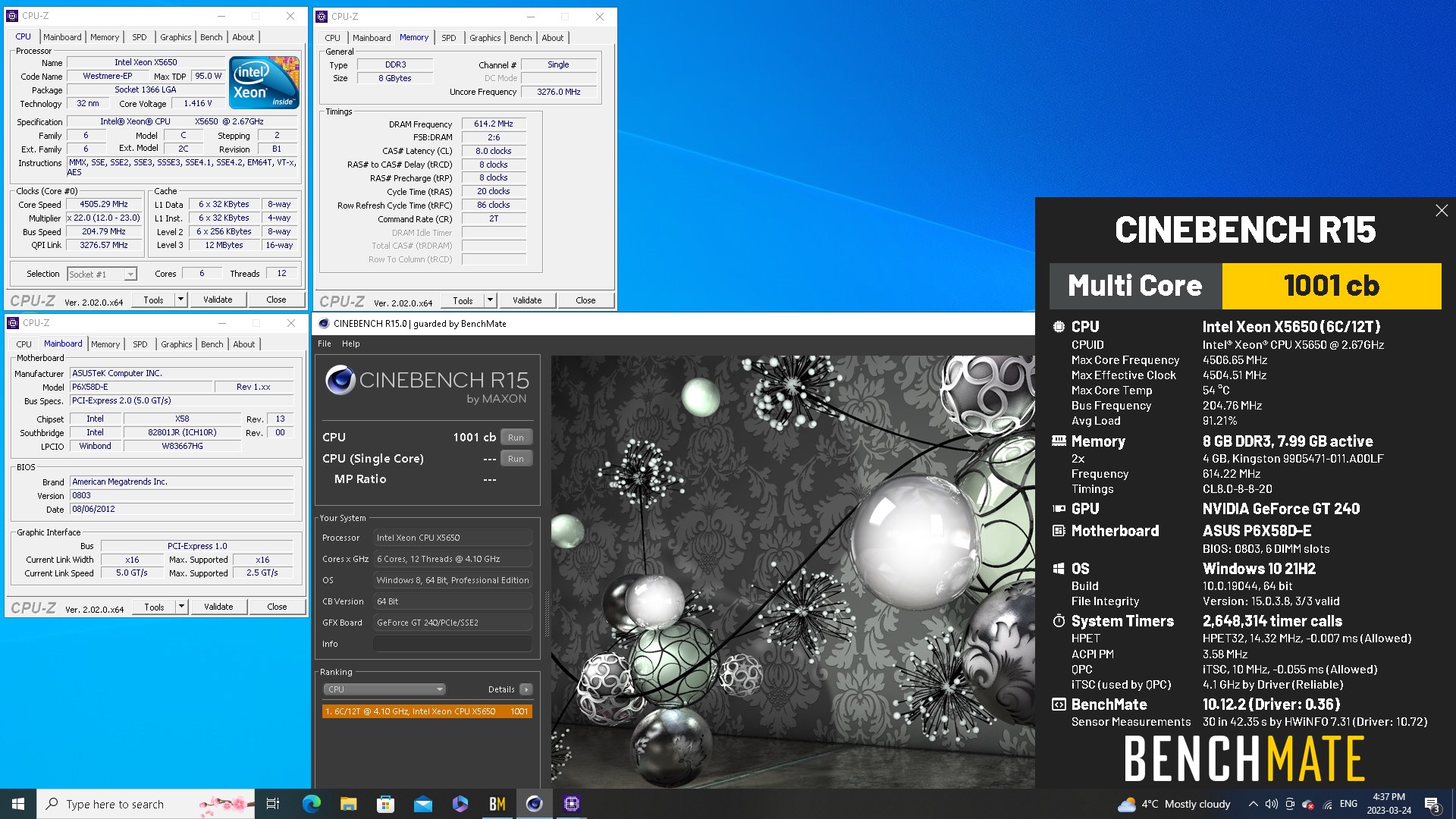The width and height of the screenshot is (1456, 819).
Task: Click the volume icon in the system tray
Action: 1271,804
